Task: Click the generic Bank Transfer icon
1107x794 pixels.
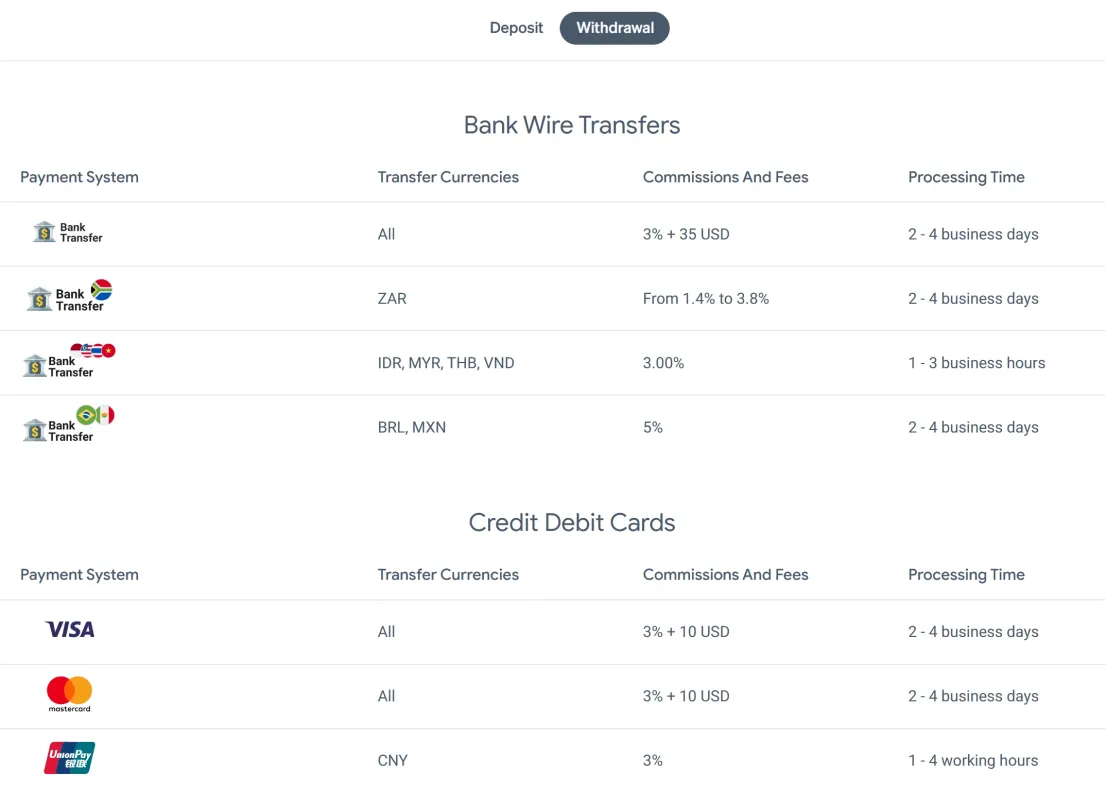Action: (68, 232)
